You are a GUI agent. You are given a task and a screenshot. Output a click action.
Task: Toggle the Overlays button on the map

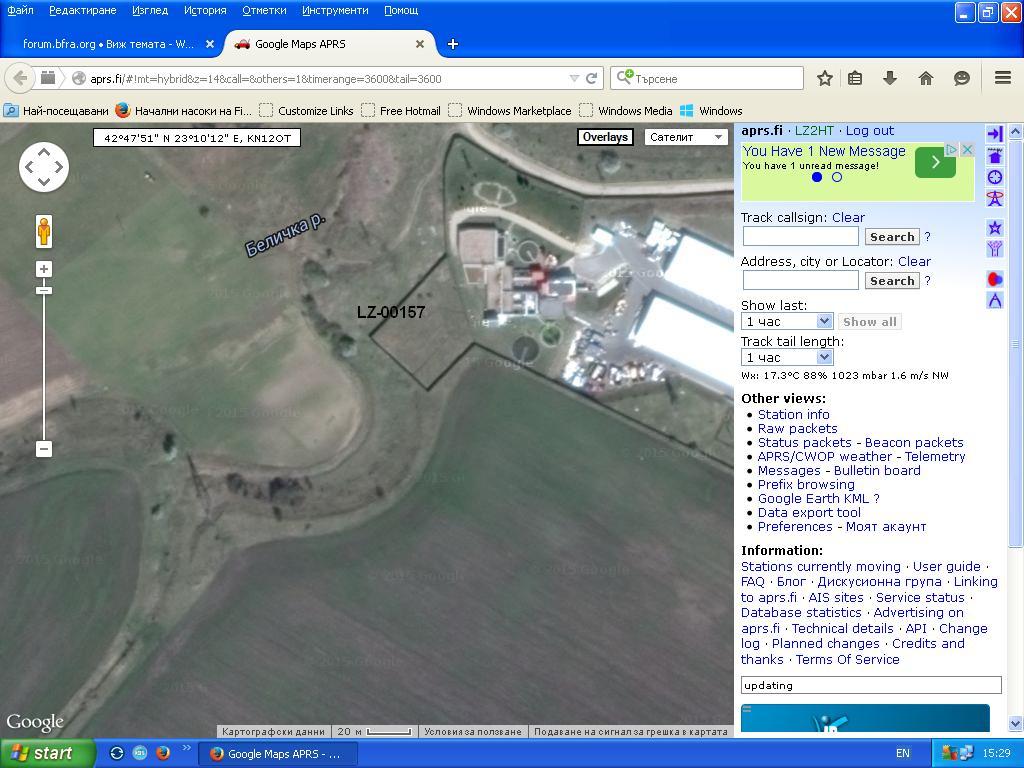pyautogui.click(x=605, y=137)
